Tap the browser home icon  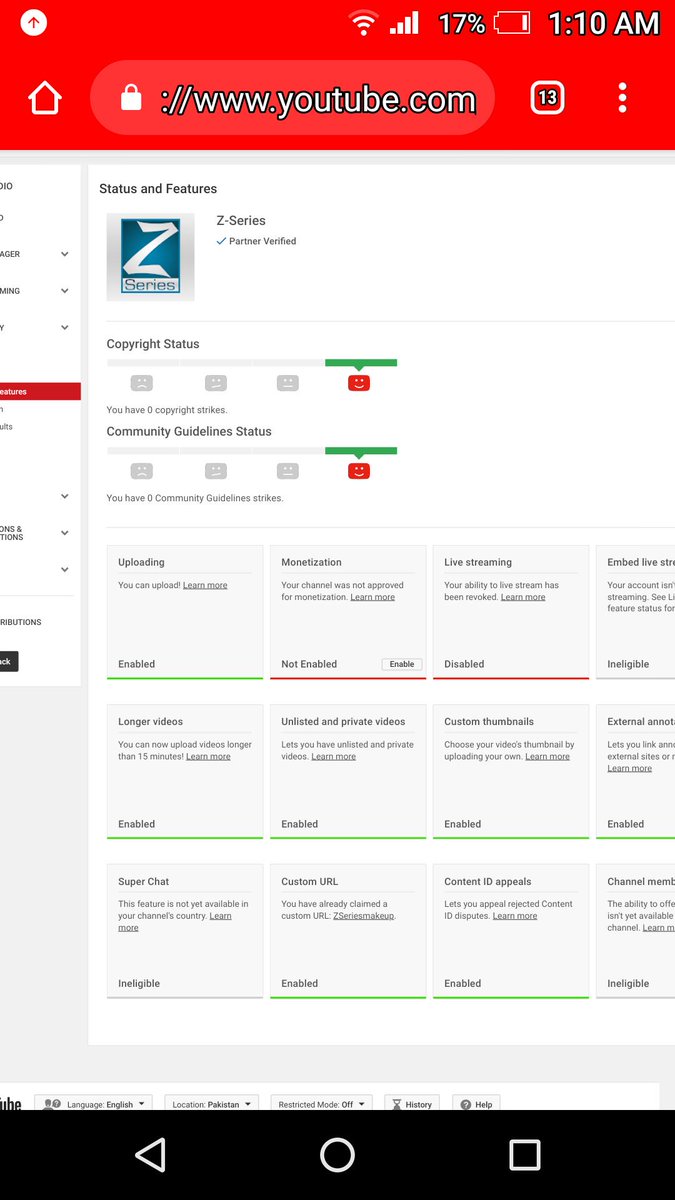coord(45,97)
